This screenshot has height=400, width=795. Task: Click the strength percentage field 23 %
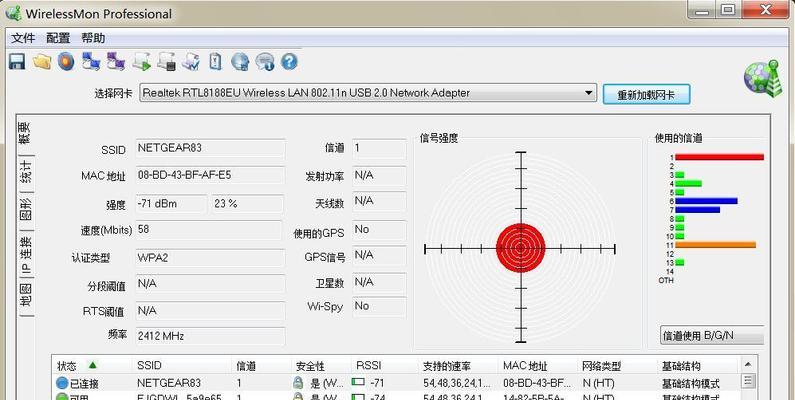tap(247, 203)
